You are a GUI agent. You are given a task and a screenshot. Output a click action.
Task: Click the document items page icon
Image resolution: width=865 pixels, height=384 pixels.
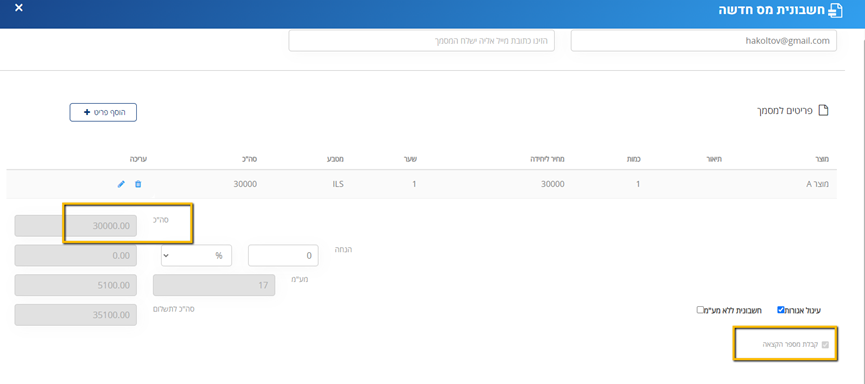(823, 110)
